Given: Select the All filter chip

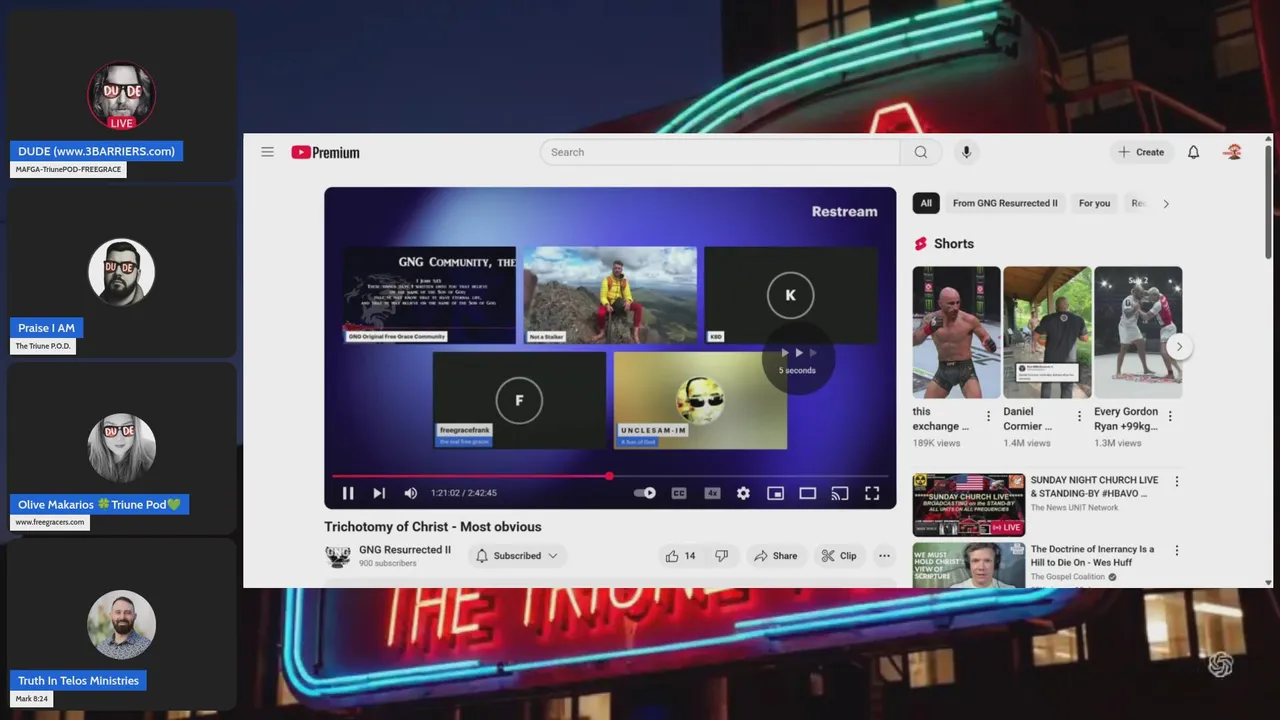Looking at the screenshot, I should click(926, 203).
